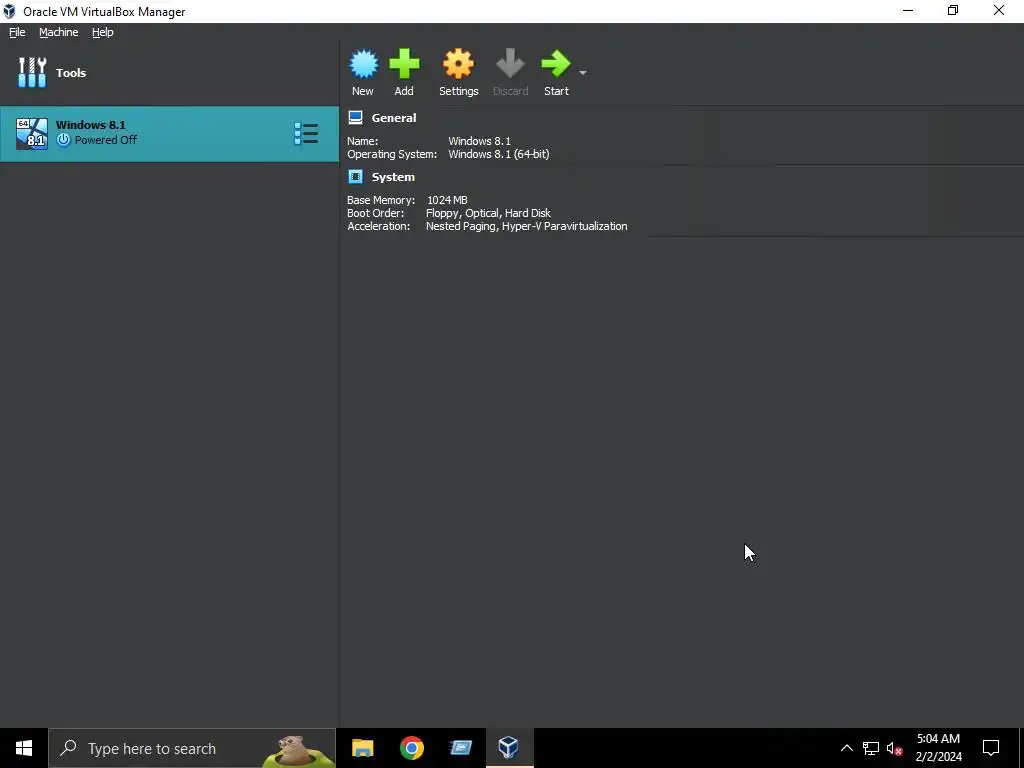The height and width of the screenshot is (768, 1024).
Task: Show hidden system tray icons
Action: 846,748
